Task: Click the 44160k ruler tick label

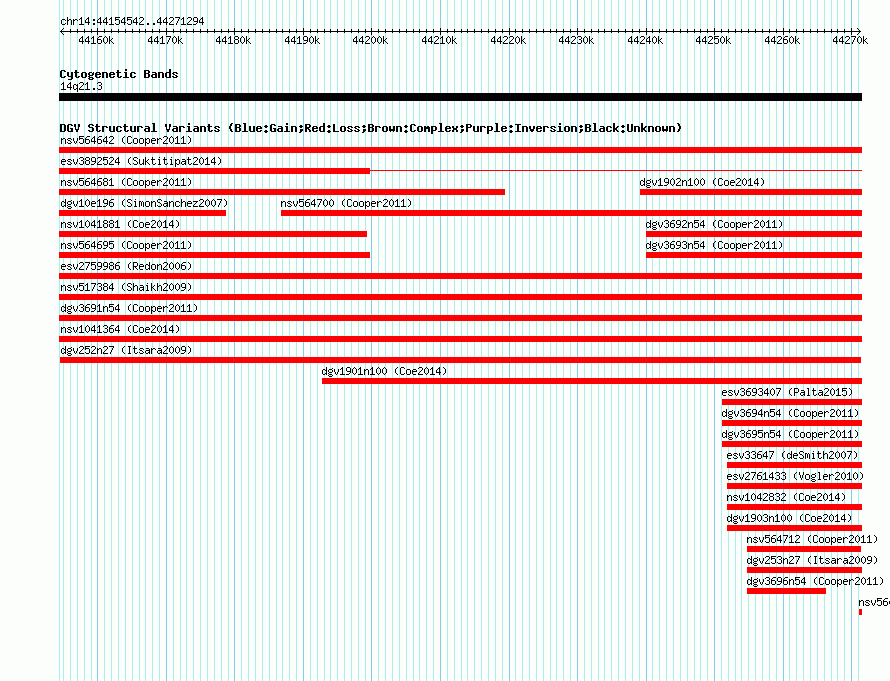Action: point(96,40)
